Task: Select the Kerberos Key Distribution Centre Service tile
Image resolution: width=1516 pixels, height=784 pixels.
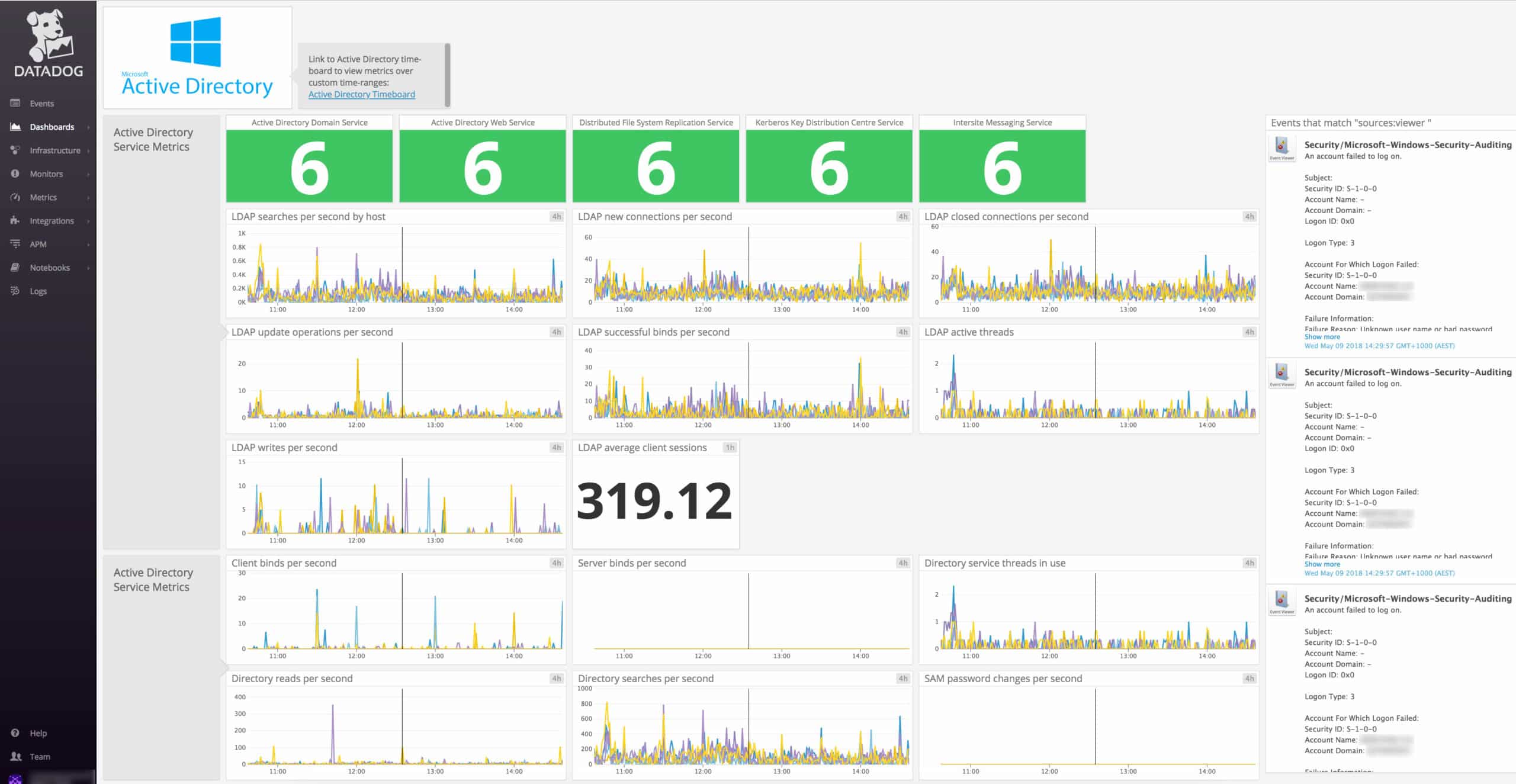Action: click(x=829, y=159)
